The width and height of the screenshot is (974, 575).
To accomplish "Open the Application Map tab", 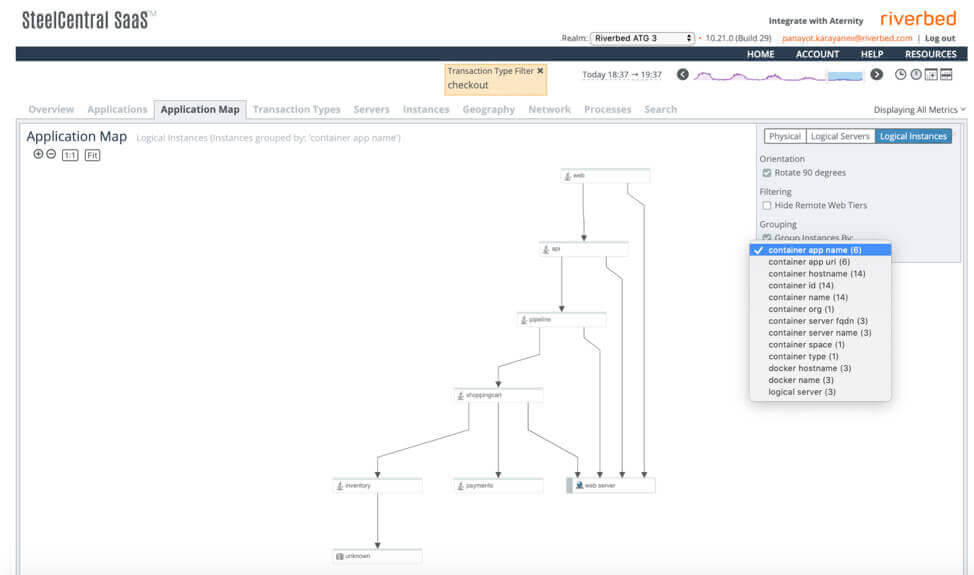I will 200,109.
